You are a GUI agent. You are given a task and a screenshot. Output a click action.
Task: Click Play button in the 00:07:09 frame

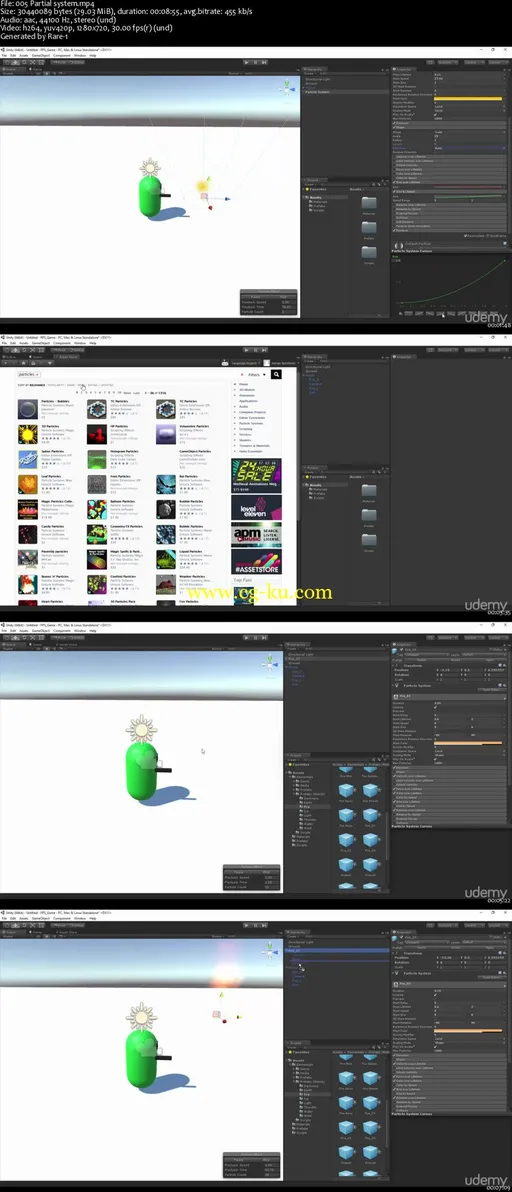pyautogui.click(x=245, y=925)
